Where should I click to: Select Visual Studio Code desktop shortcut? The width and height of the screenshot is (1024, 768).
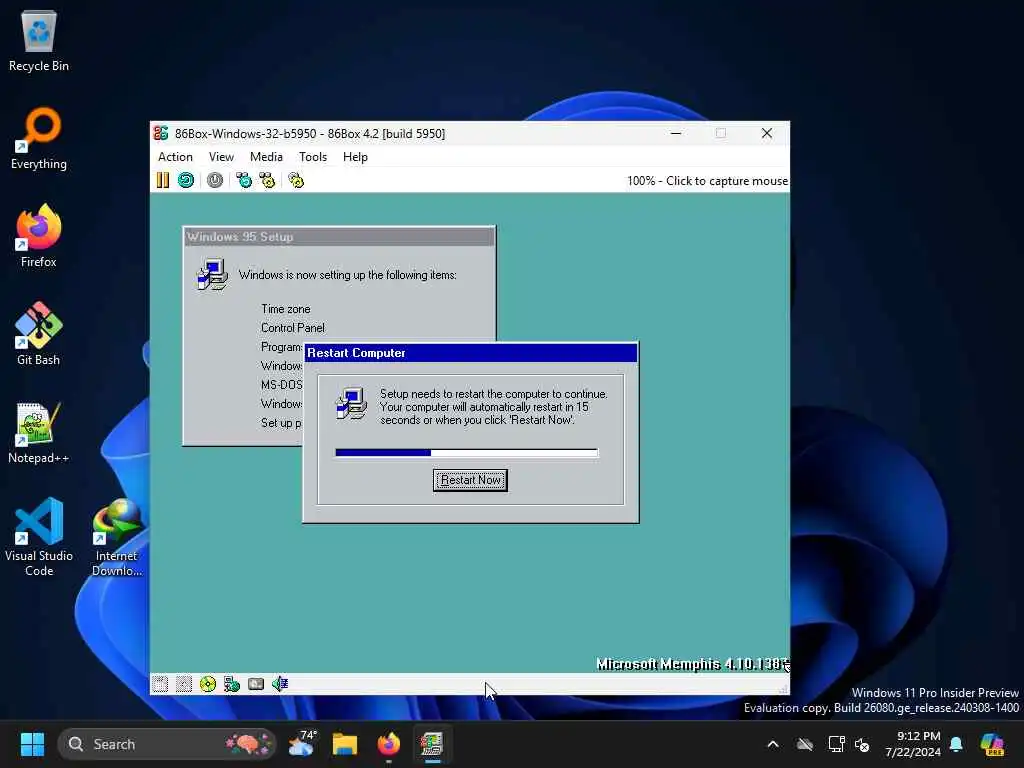click(x=39, y=537)
